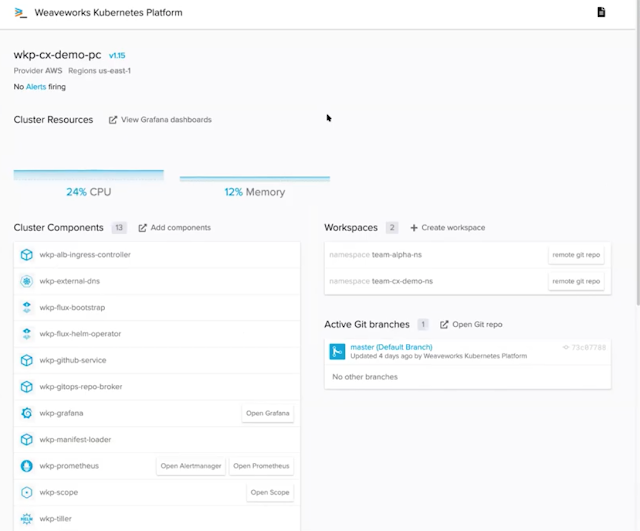The width and height of the screenshot is (640, 531).
Task: Click the Weaveworks logo icon
Action: (20, 13)
